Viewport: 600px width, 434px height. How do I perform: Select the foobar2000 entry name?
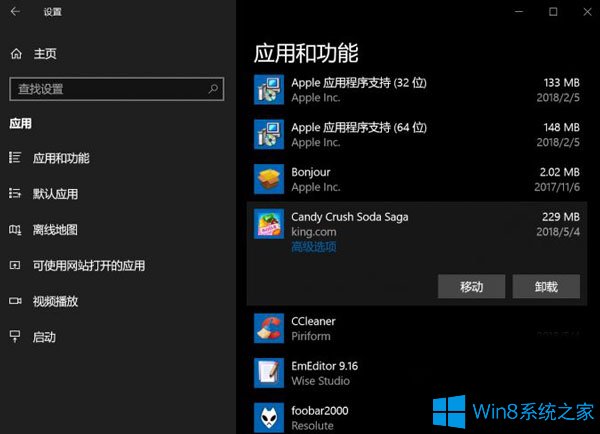[320, 411]
